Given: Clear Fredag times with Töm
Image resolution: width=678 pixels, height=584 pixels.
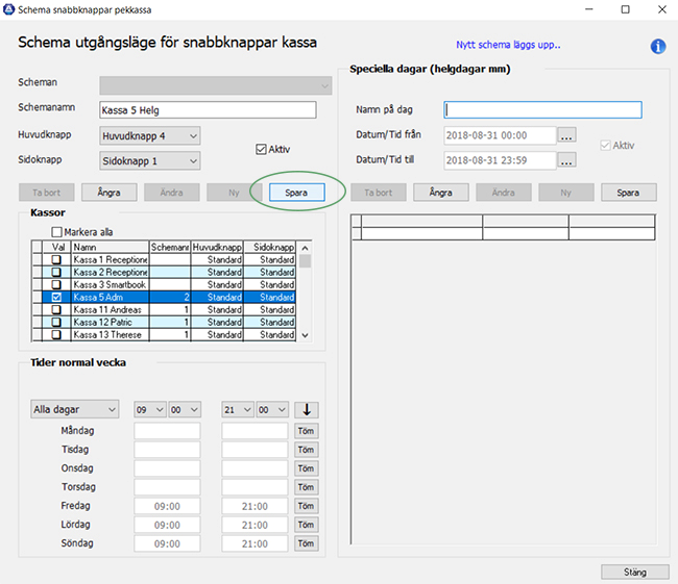Looking at the screenshot, I should click(306, 506).
